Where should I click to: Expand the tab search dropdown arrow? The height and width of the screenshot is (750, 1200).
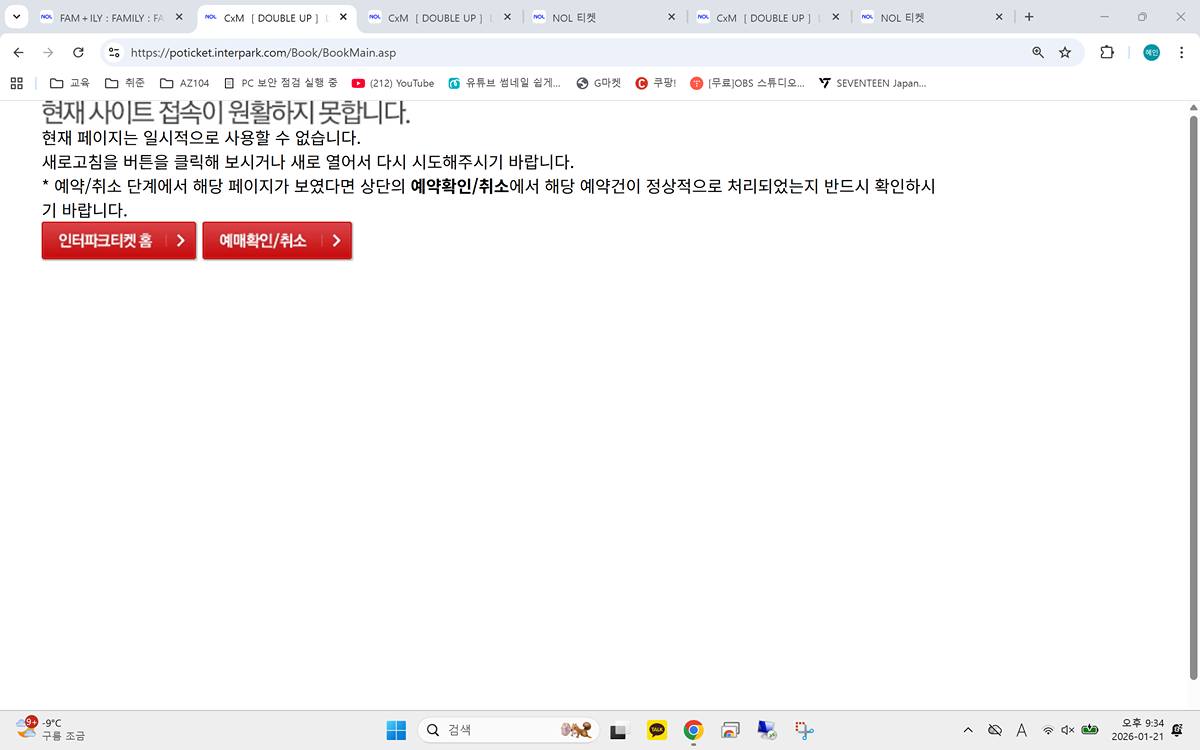16,17
